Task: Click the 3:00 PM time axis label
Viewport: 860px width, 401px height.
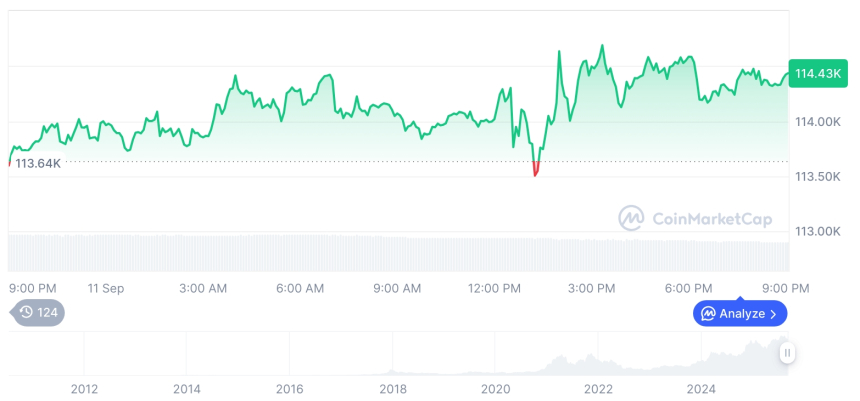Action: point(591,288)
